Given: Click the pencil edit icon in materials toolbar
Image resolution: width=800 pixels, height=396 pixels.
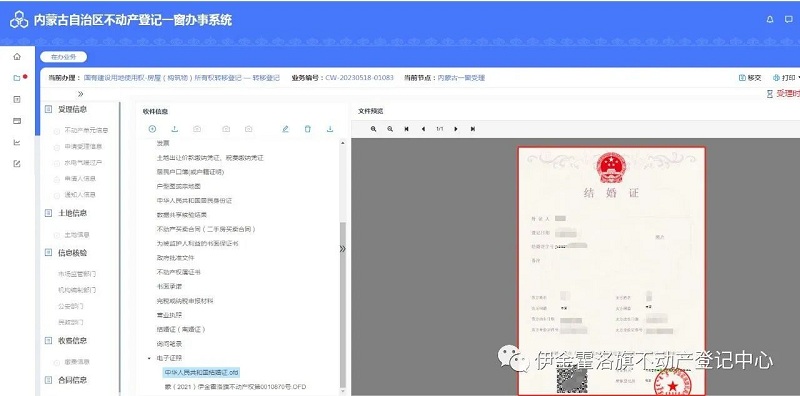Looking at the screenshot, I should pos(285,129).
